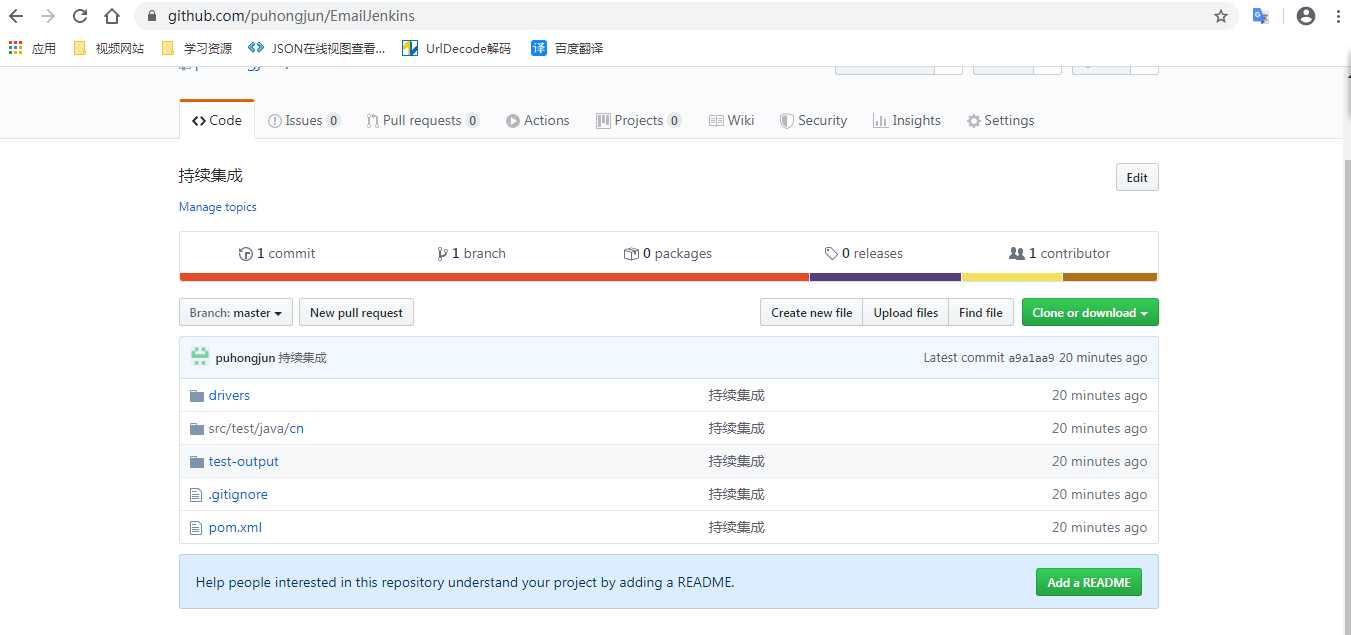Screen dimensions: 1351x635
Task: Click the New pull request button
Action: pos(356,313)
